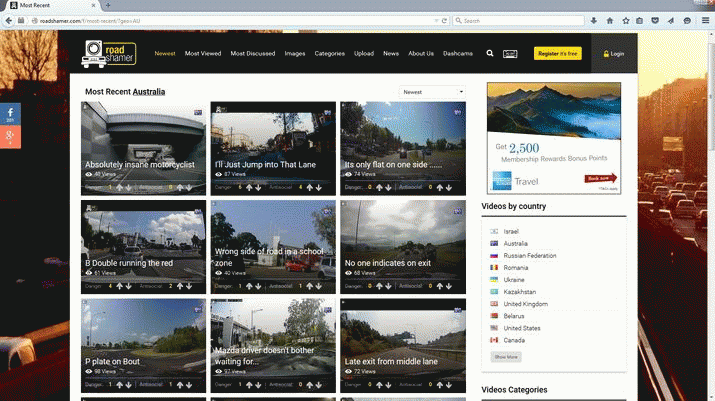Go to the Upload page
This screenshot has width=715, height=401.
pos(364,53)
